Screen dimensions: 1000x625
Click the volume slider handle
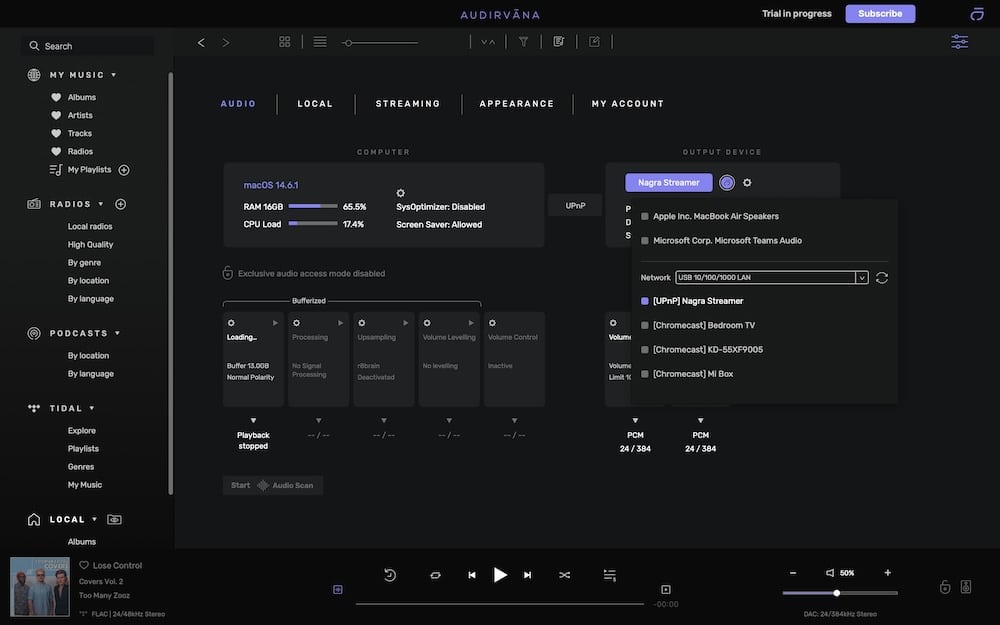click(x=837, y=593)
